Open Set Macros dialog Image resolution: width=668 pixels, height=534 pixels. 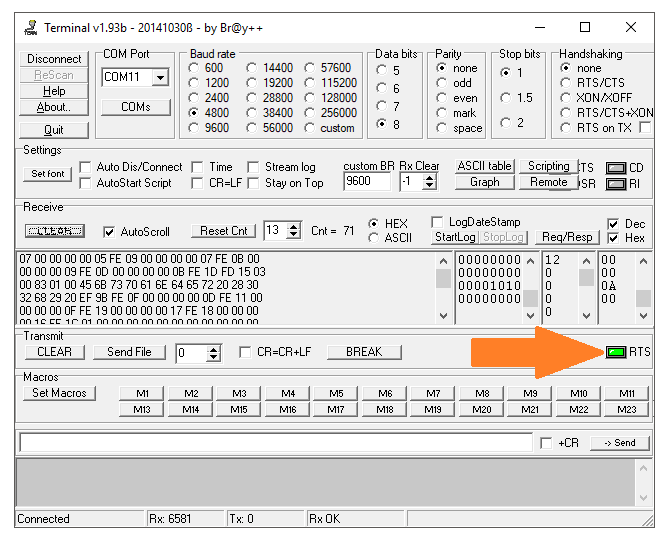coord(59,393)
